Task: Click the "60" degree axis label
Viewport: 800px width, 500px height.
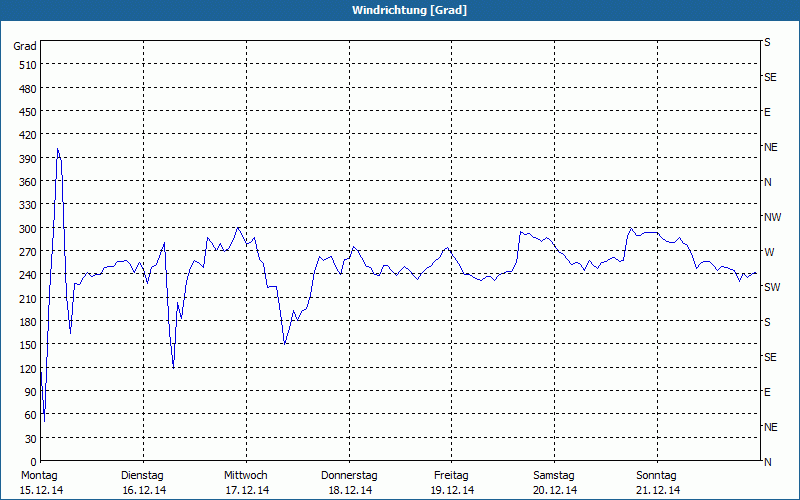Action: (31, 415)
